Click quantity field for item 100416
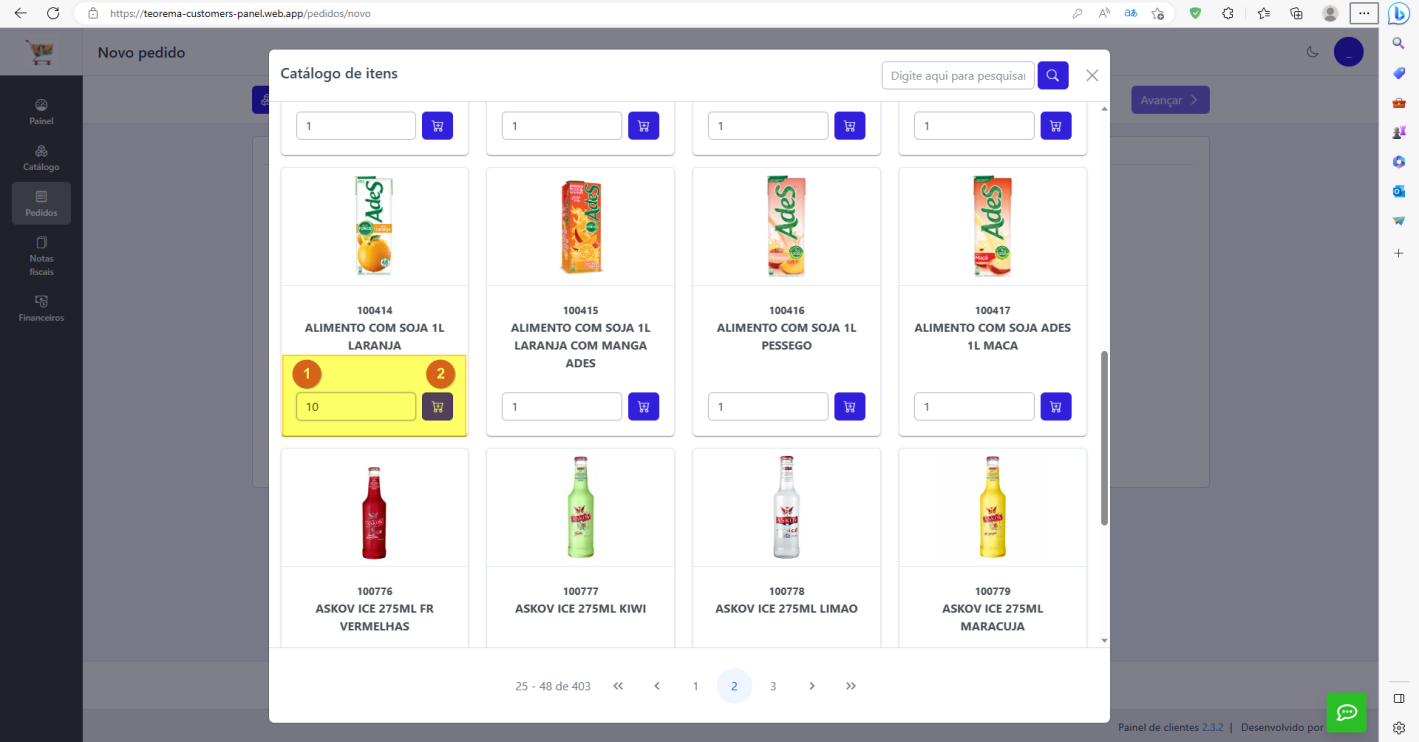This screenshot has width=1419, height=742. [x=768, y=407]
